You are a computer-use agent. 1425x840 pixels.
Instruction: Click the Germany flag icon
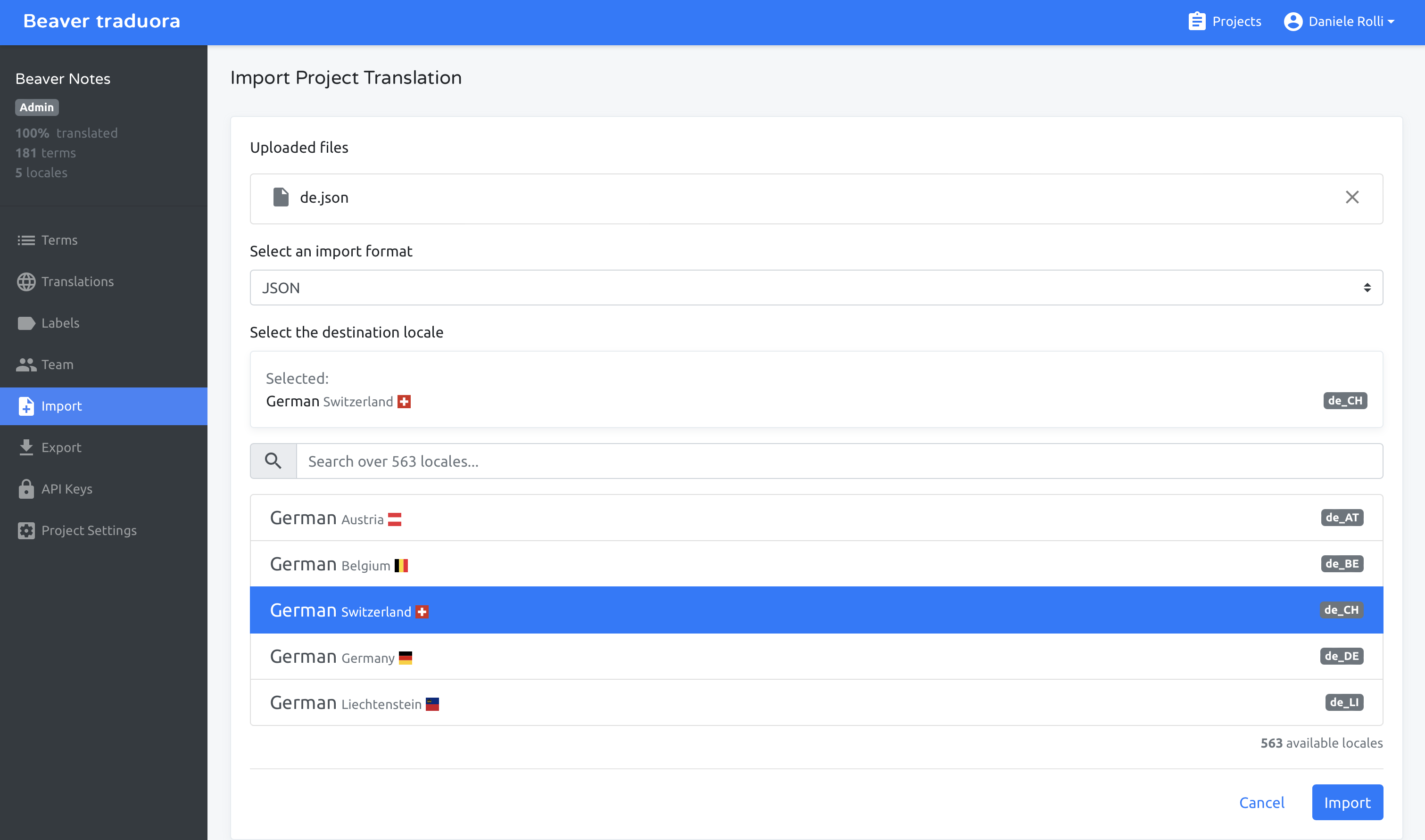click(406, 658)
